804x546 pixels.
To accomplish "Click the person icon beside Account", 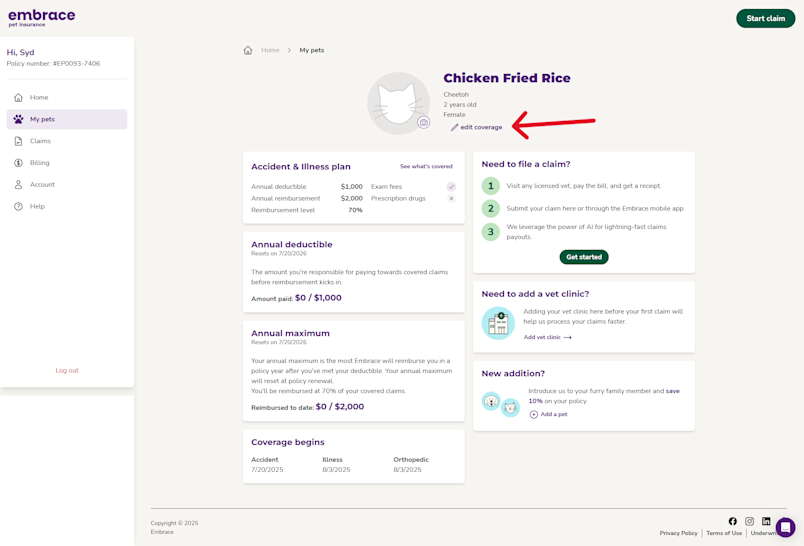I will point(18,185).
